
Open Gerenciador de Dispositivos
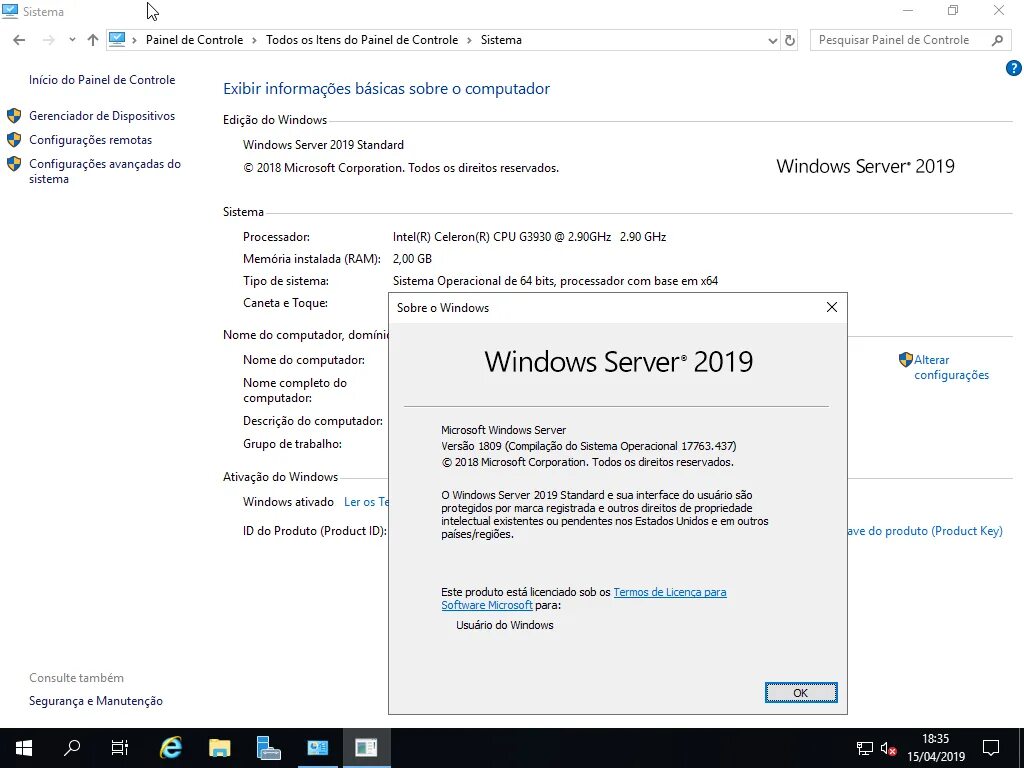coord(102,116)
